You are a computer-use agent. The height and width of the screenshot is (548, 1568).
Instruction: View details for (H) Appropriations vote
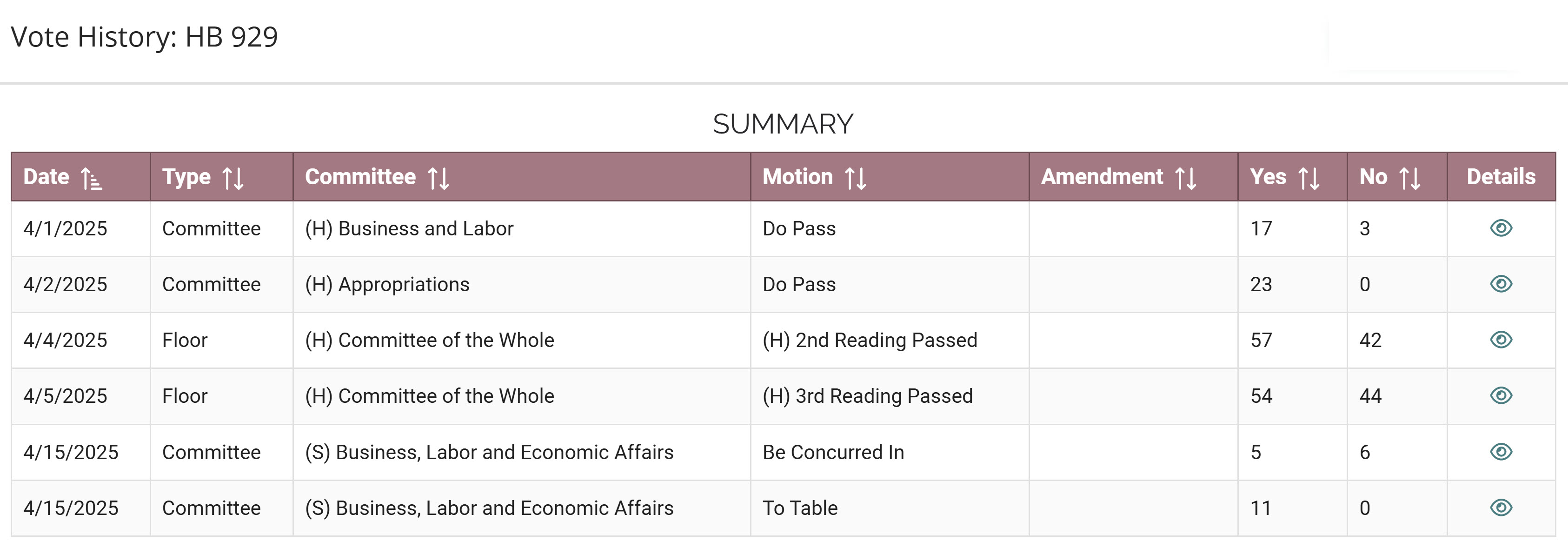click(x=1501, y=284)
